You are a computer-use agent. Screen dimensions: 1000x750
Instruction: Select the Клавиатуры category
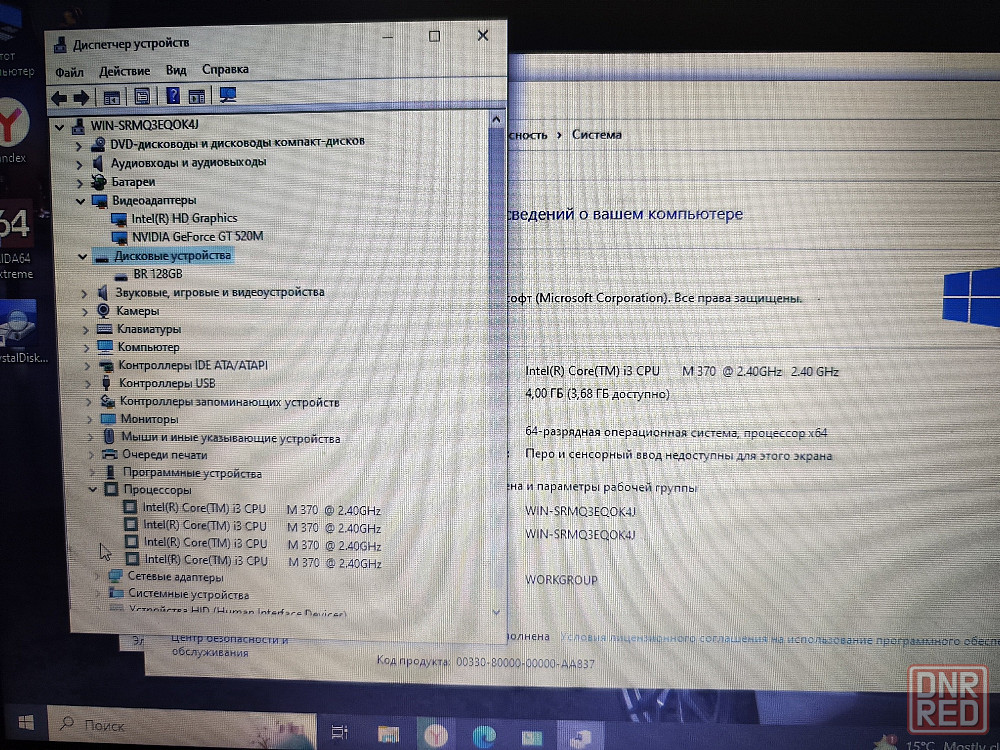(149, 329)
